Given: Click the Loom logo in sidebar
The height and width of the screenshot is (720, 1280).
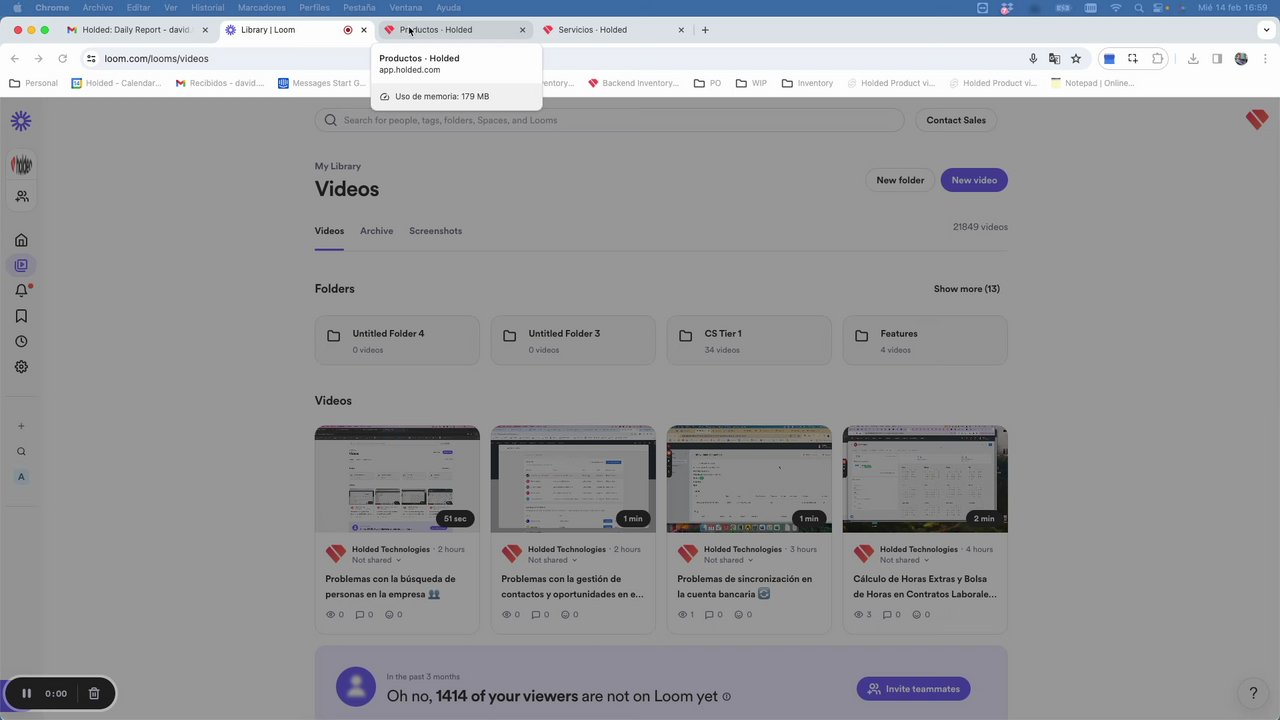Looking at the screenshot, I should pos(21,121).
